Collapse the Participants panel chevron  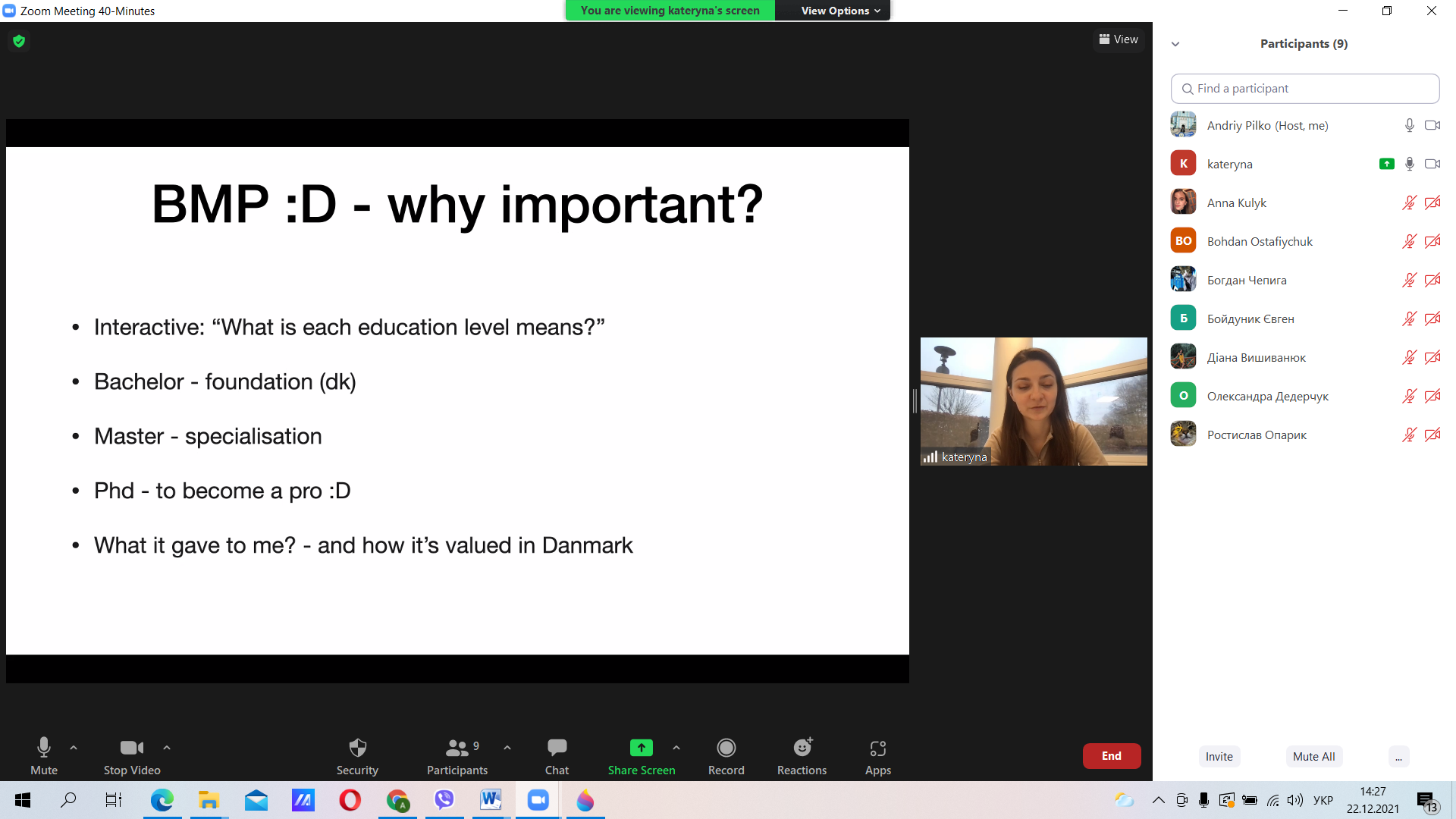click(x=1175, y=44)
